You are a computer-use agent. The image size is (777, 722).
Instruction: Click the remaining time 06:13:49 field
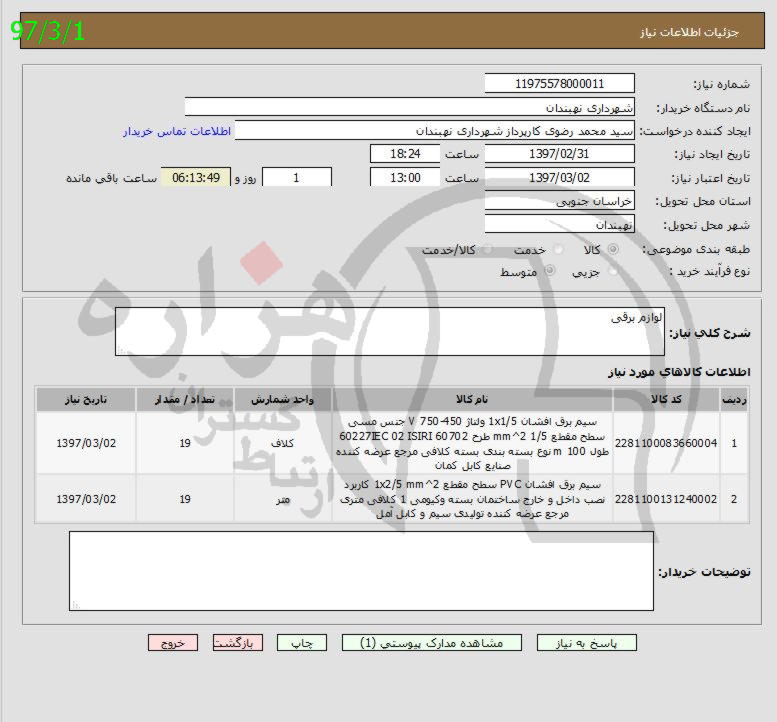(x=196, y=177)
